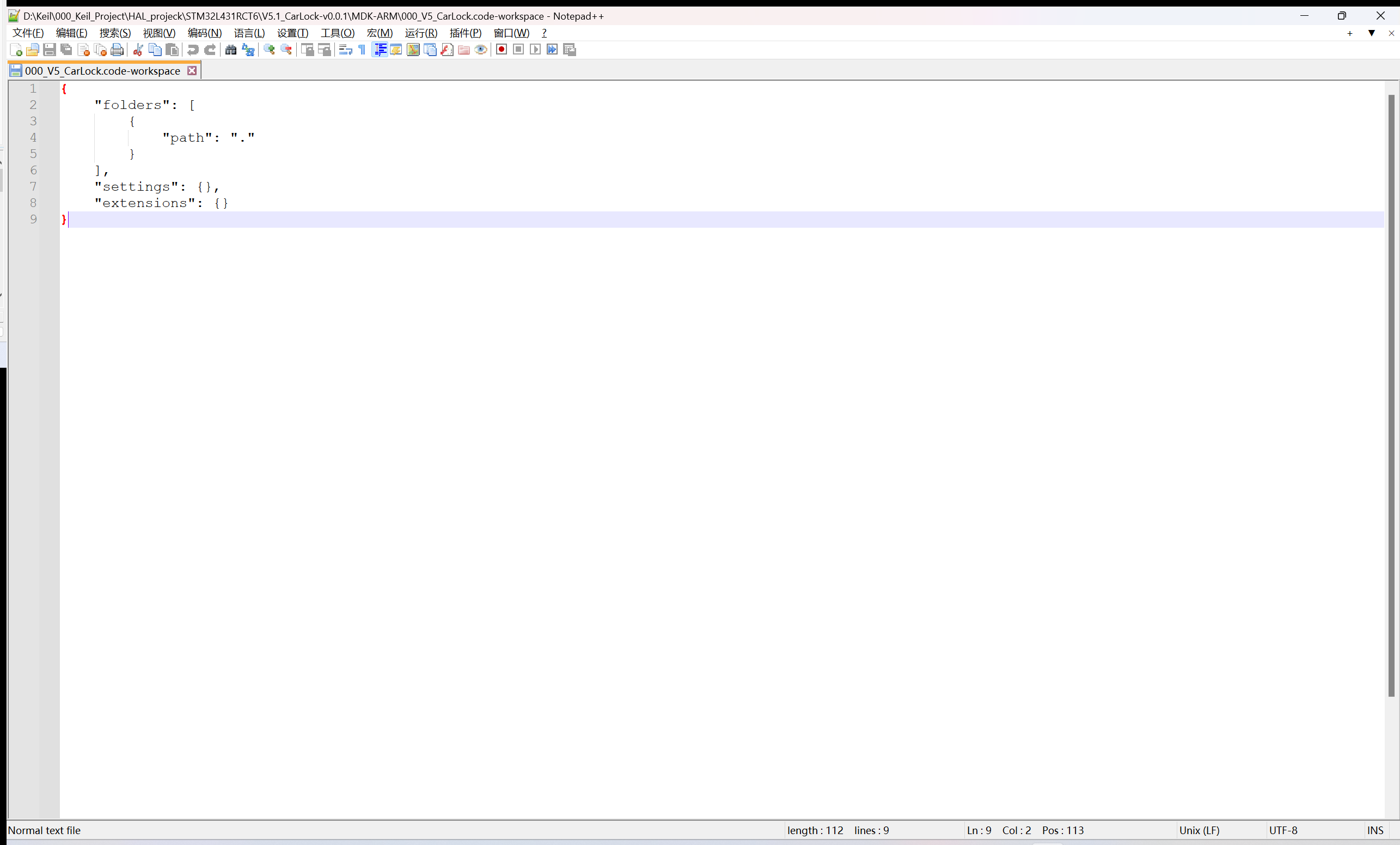Open the 设置(T) menu
The image size is (1400, 845).
tap(292, 33)
